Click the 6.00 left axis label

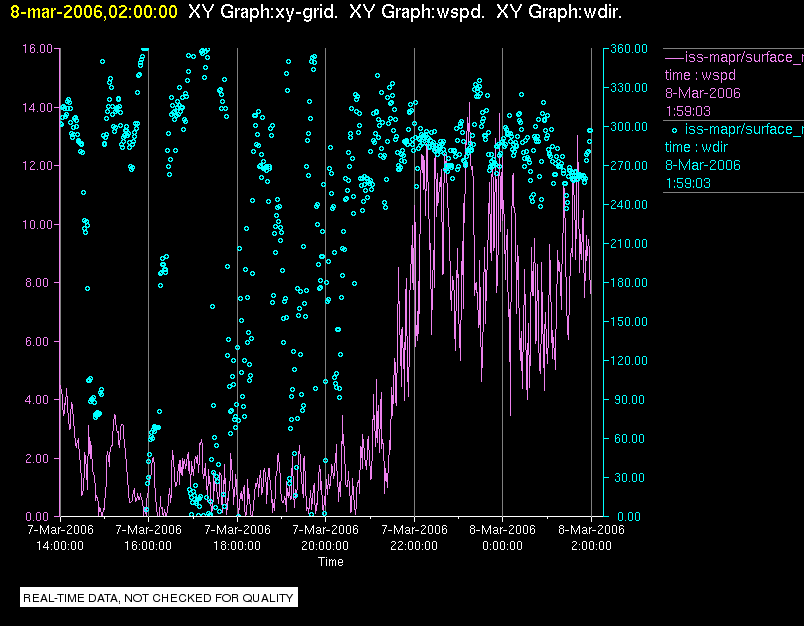(39, 341)
